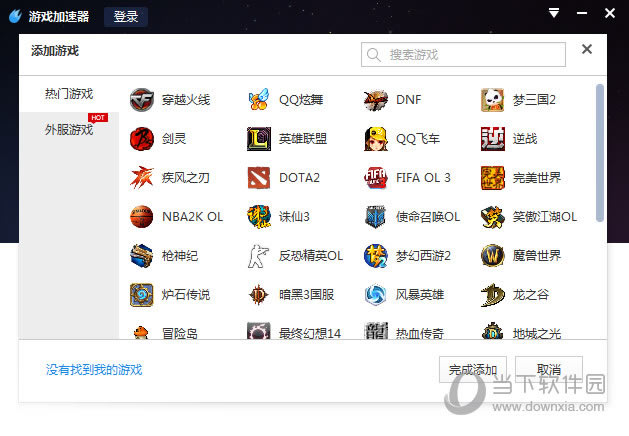Click the 最终幻想14 icon
This screenshot has height=436, width=629.
pos(259,331)
